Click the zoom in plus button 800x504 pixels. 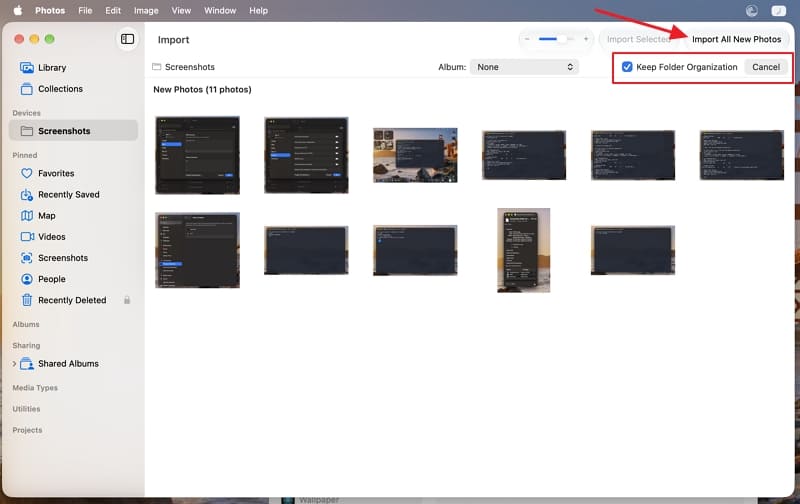[x=586, y=39]
